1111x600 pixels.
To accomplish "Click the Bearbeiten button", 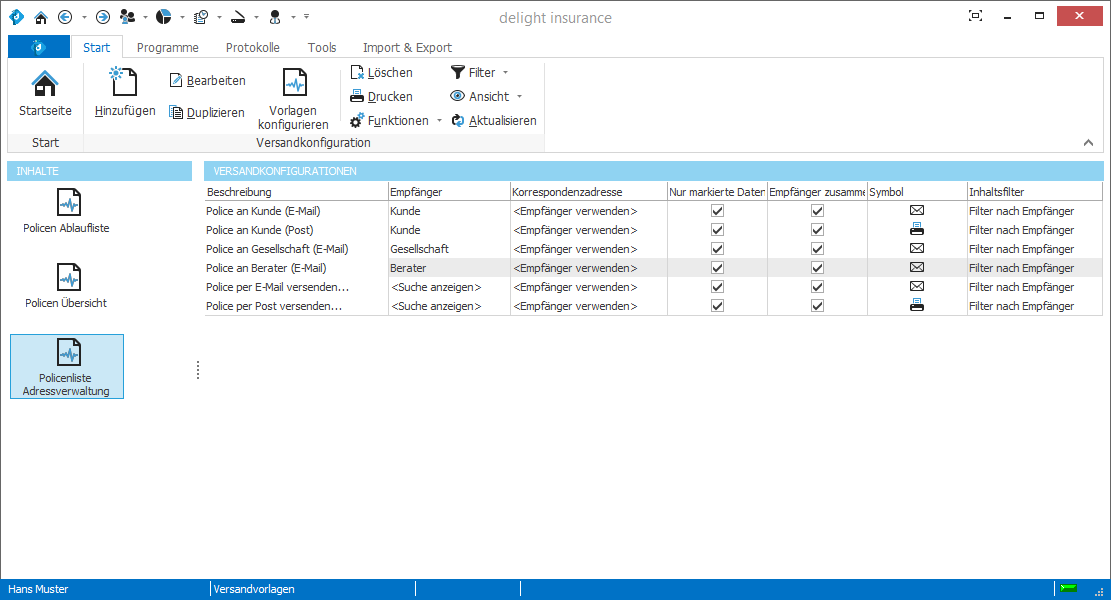I will (207, 81).
